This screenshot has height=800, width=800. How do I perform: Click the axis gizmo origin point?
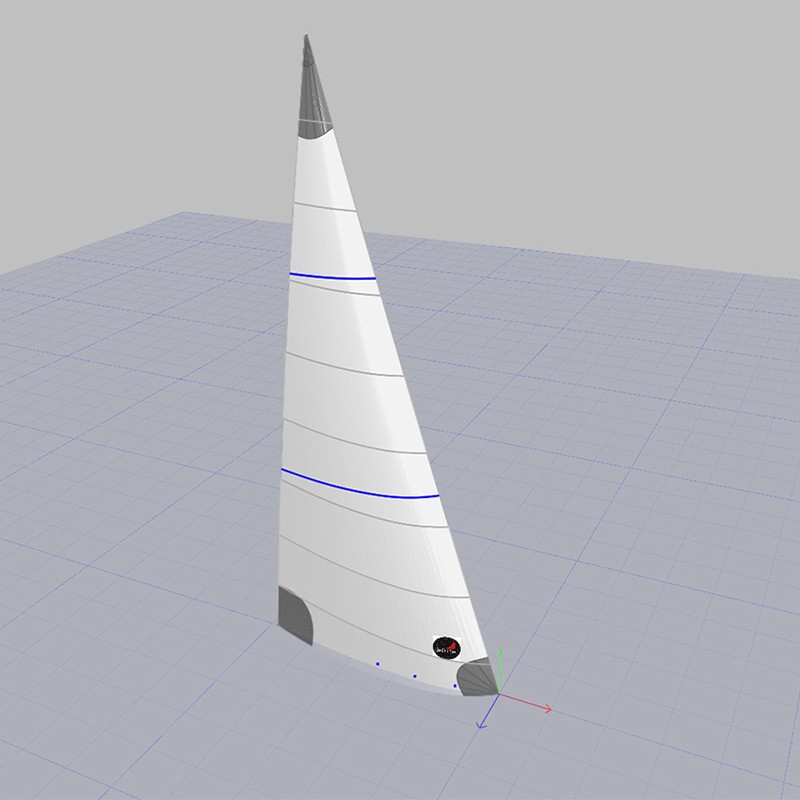coord(498,694)
